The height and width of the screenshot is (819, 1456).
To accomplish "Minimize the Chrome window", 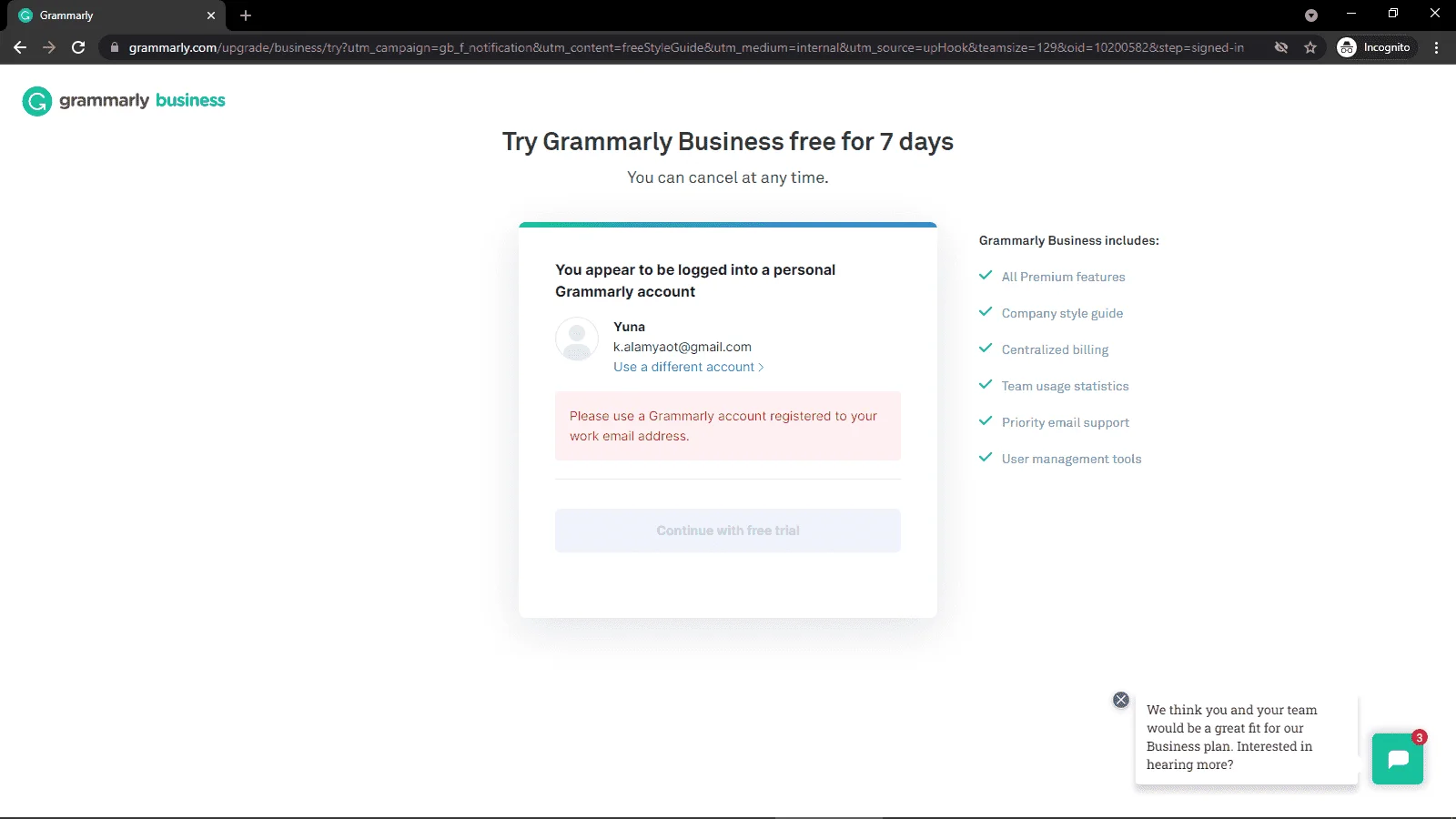I will [1351, 14].
